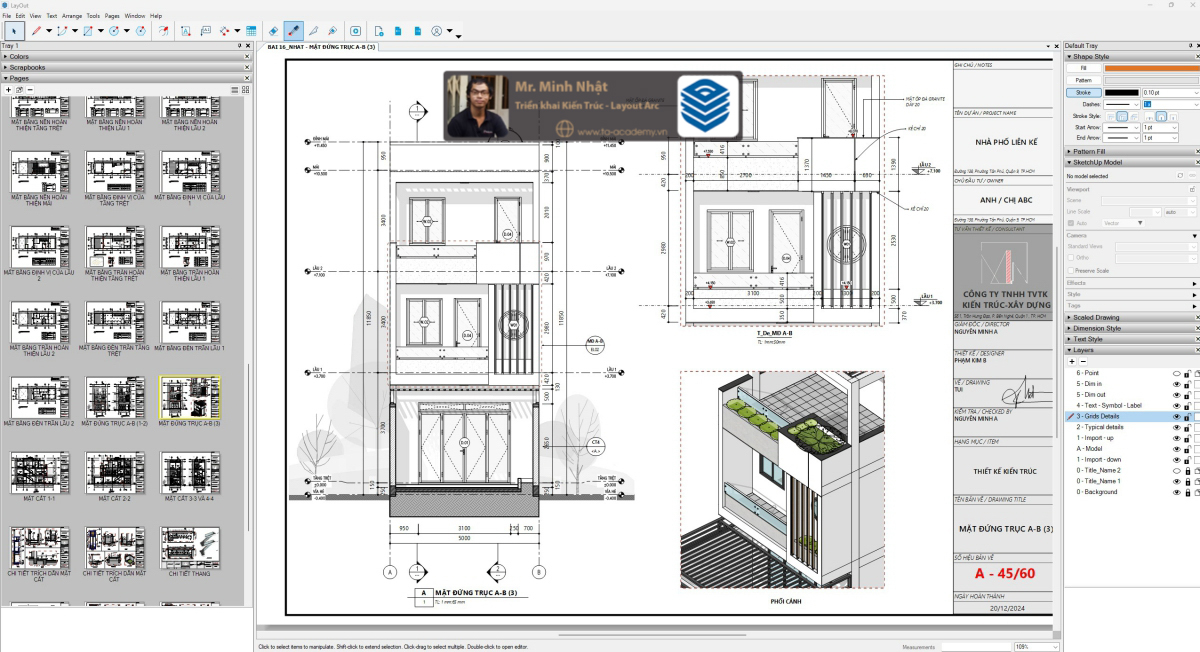Add a new page from the toolbar

click(x=377, y=31)
